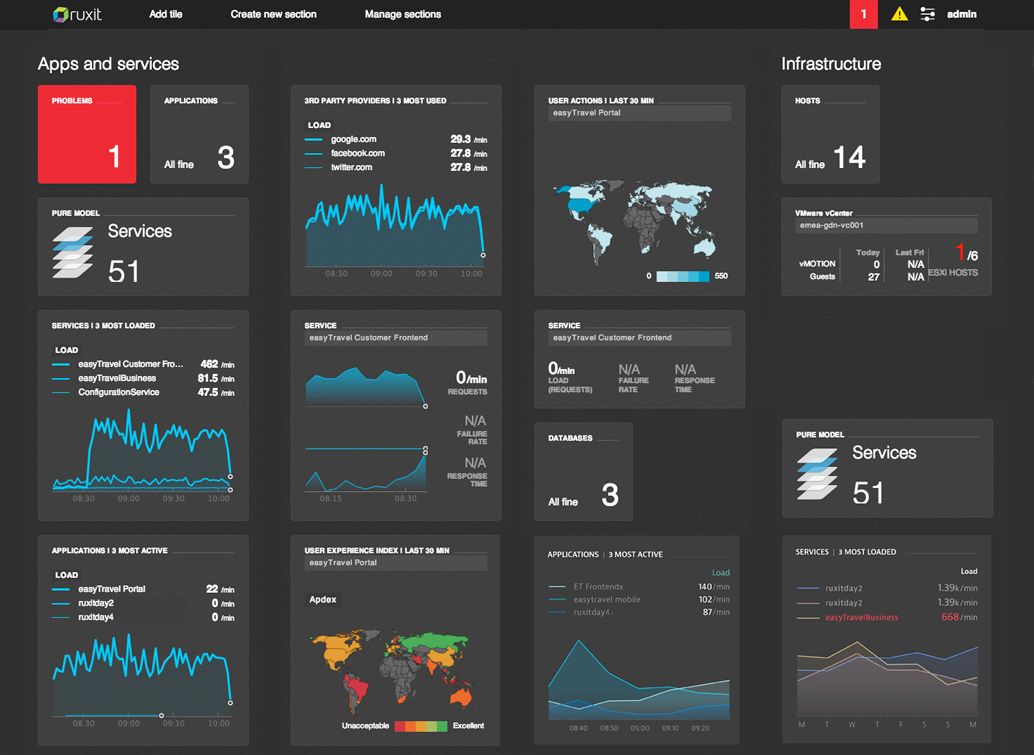This screenshot has height=755, width=1034.
Task: Click the vMOTION row label
Action: coord(817,264)
